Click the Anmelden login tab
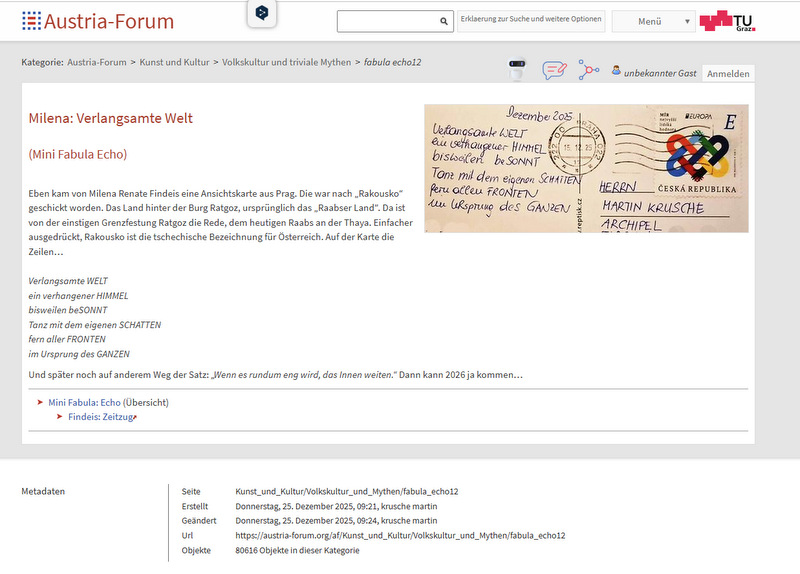Image resolution: width=800 pixels, height=574 pixels. (727, 74)
